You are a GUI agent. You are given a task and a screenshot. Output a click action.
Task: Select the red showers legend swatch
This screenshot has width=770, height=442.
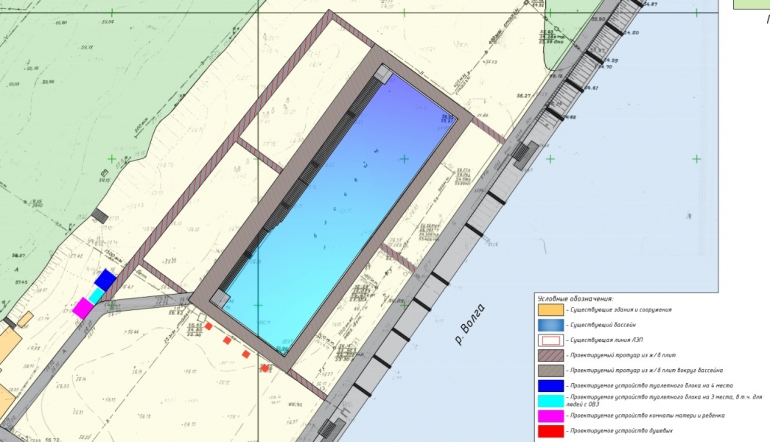pyautogui.click(x=550, y=430)
